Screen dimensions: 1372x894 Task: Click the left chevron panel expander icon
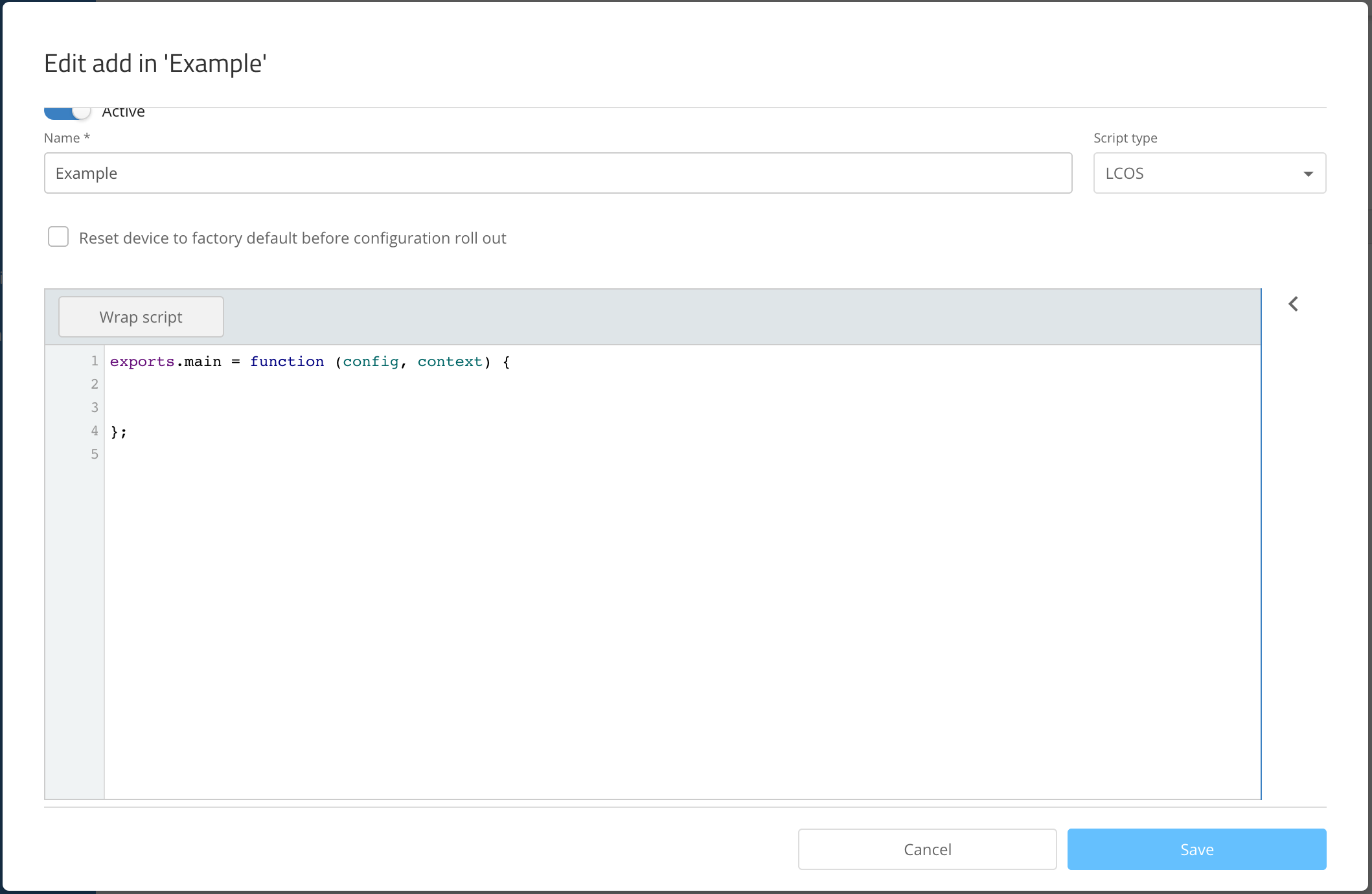point(1293,304)
